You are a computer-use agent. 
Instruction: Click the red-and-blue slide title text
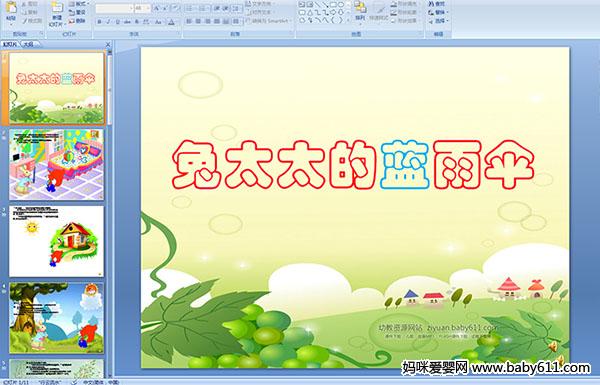[x=353, y=165]
